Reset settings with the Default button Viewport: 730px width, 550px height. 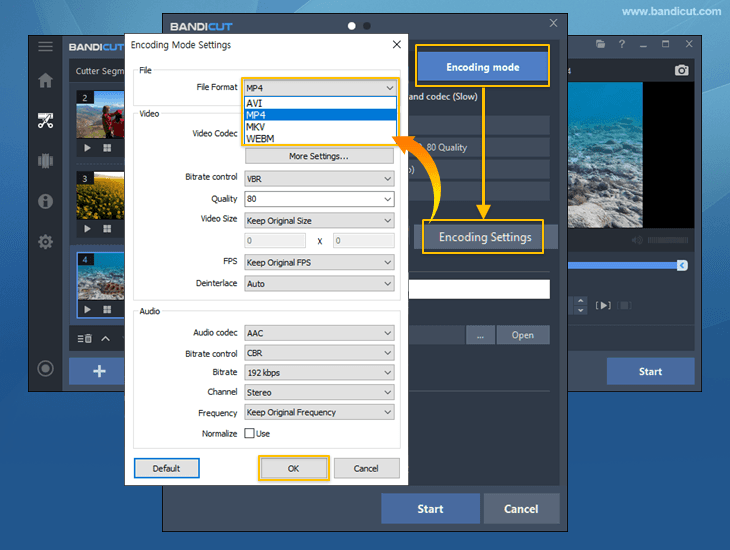(x=167, y=468)
